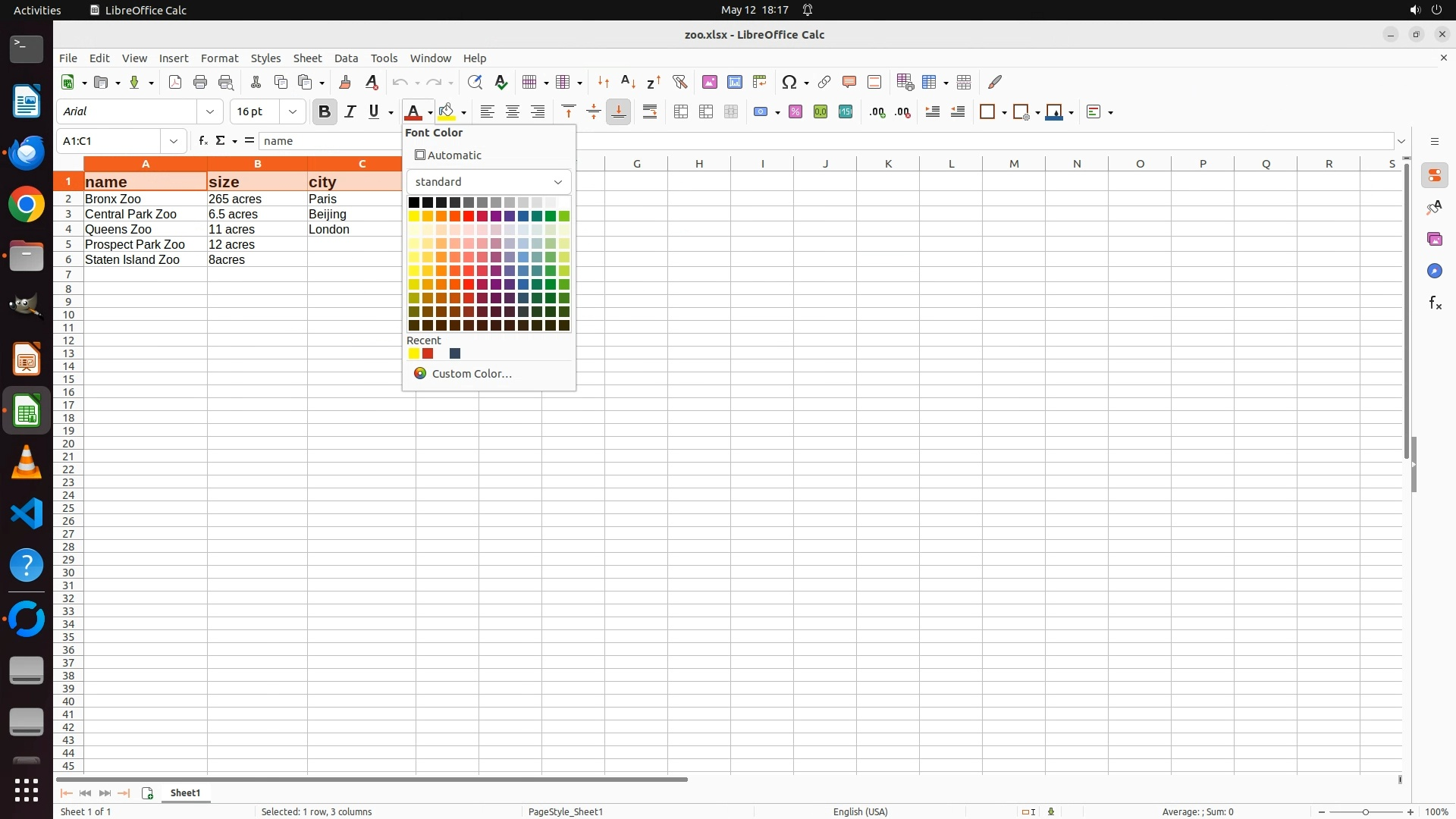Click the Name Box cell reference field
The height and width of the screenshot is (819, 1456).
(x=110, y=141)
